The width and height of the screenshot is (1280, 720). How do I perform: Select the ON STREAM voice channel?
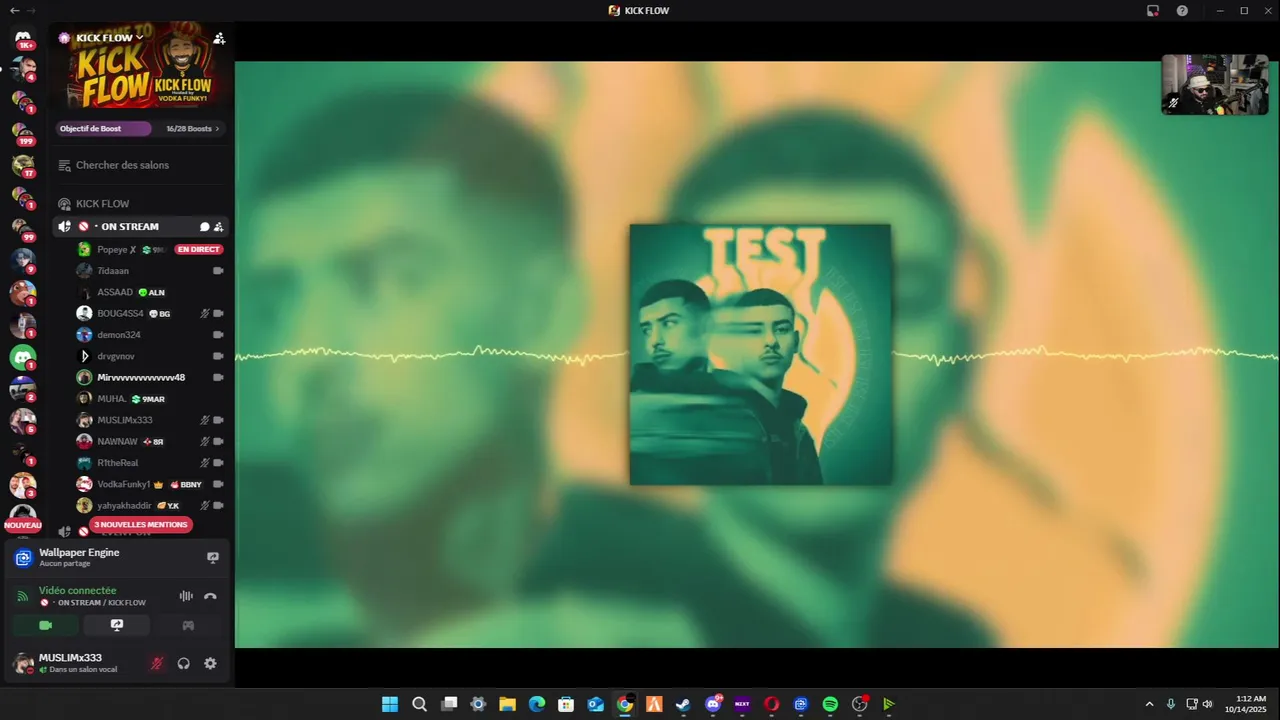click(x=140, y=227)
